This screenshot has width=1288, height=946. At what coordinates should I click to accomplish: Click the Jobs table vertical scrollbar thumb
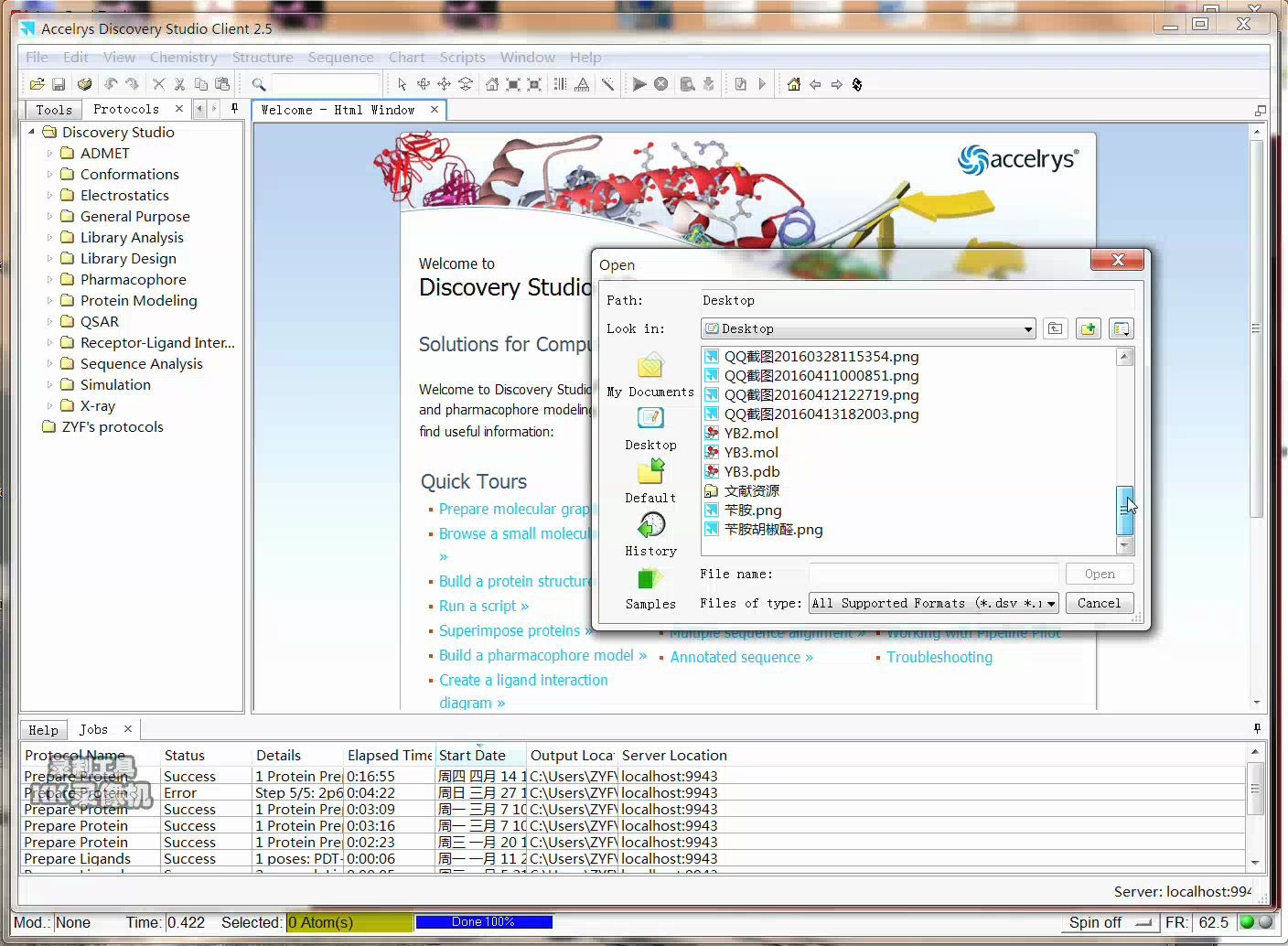(x=1255, y=789)
